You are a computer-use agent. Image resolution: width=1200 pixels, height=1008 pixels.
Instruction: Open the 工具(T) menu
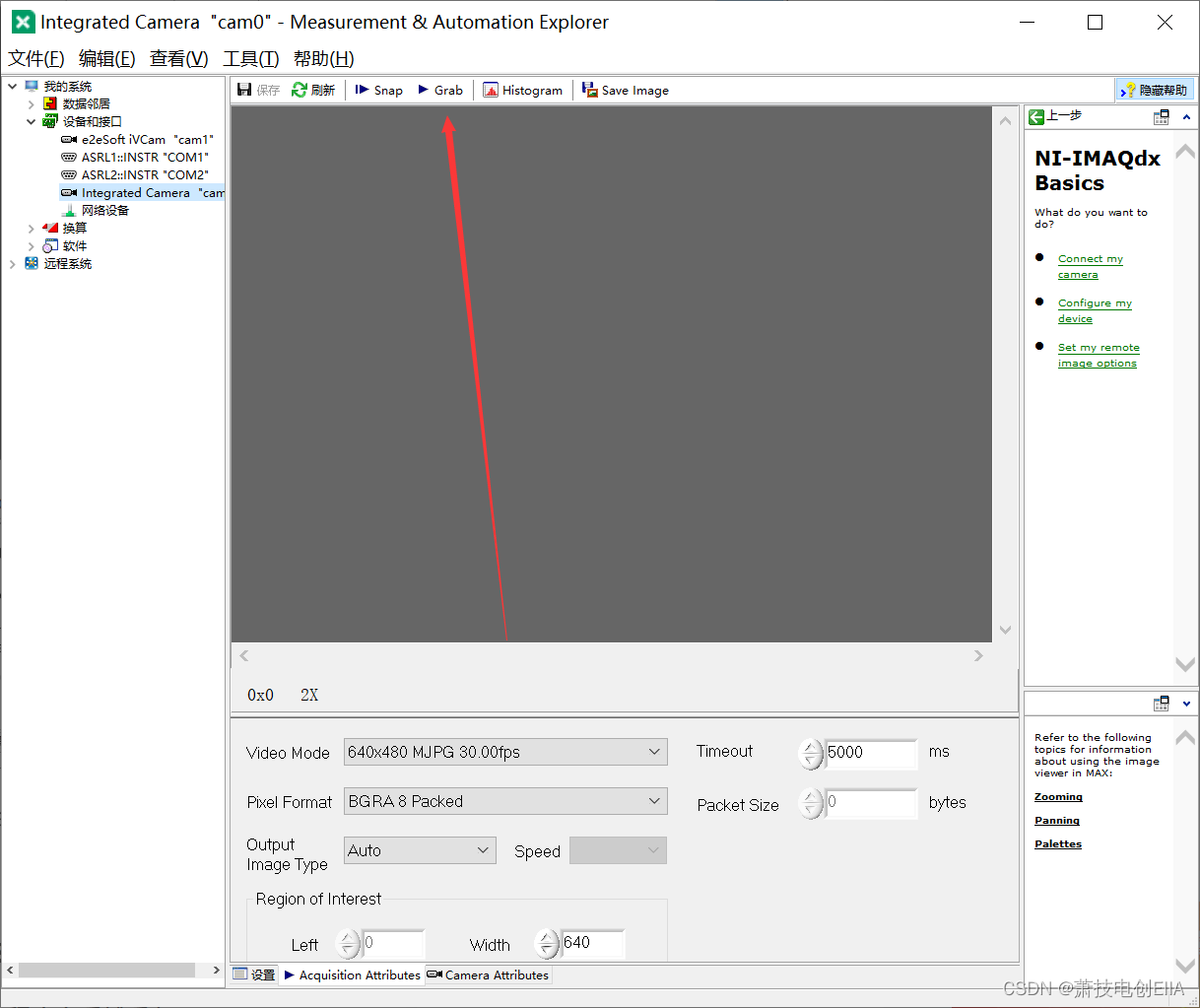[251, 59]
